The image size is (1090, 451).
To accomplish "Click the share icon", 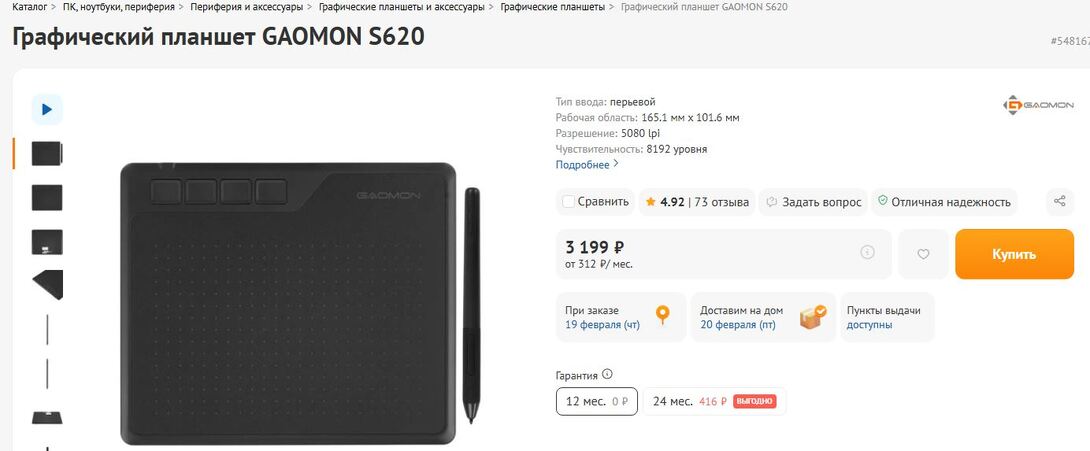I will point(1060,202).
